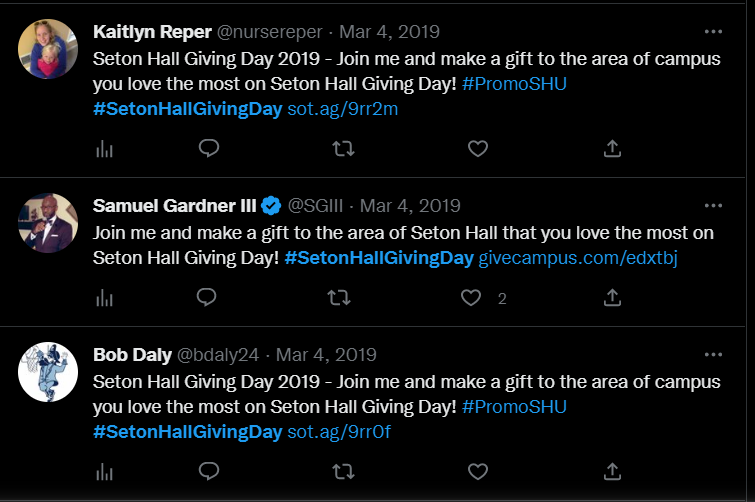The height and width of the screenshot is (502, 755).
Task: Open more options on Kaitlyn Reper's tweet
Action: 713,30
